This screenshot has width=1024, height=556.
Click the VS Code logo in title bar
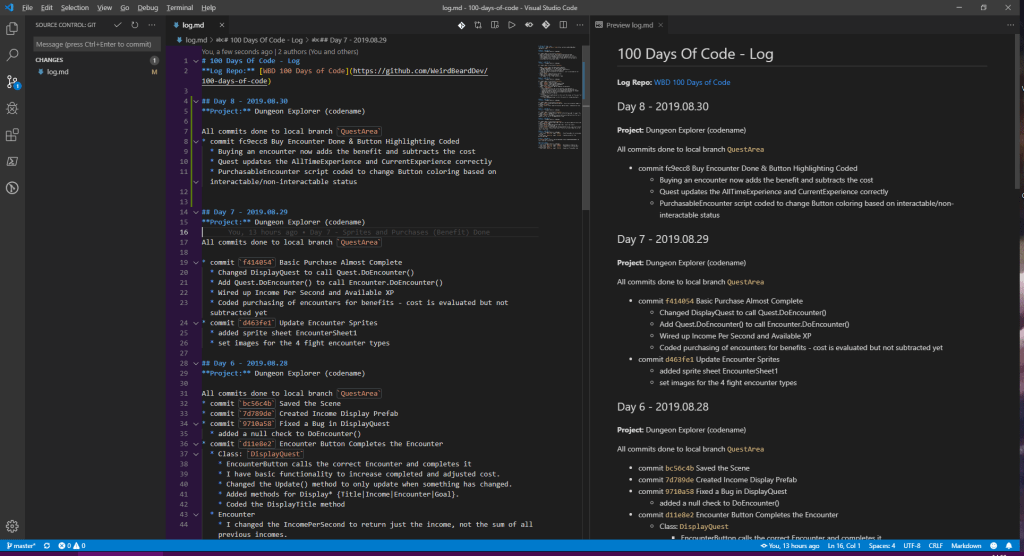[9, 7]
